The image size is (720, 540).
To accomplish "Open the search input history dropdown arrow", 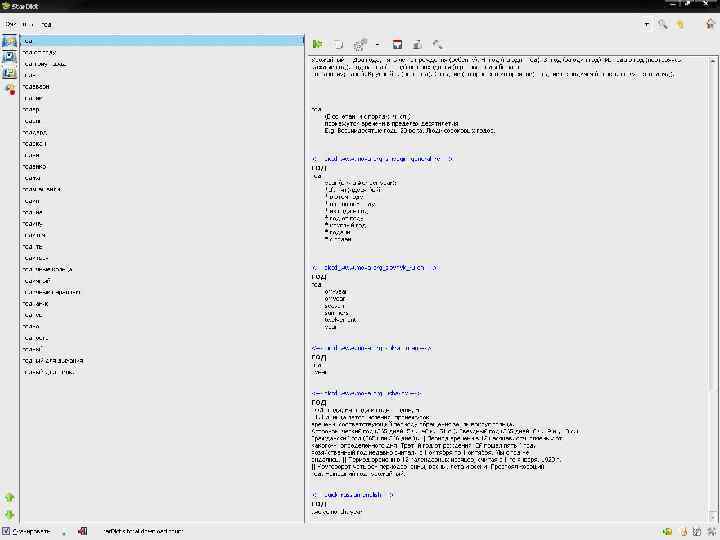I will click(647, 24).
